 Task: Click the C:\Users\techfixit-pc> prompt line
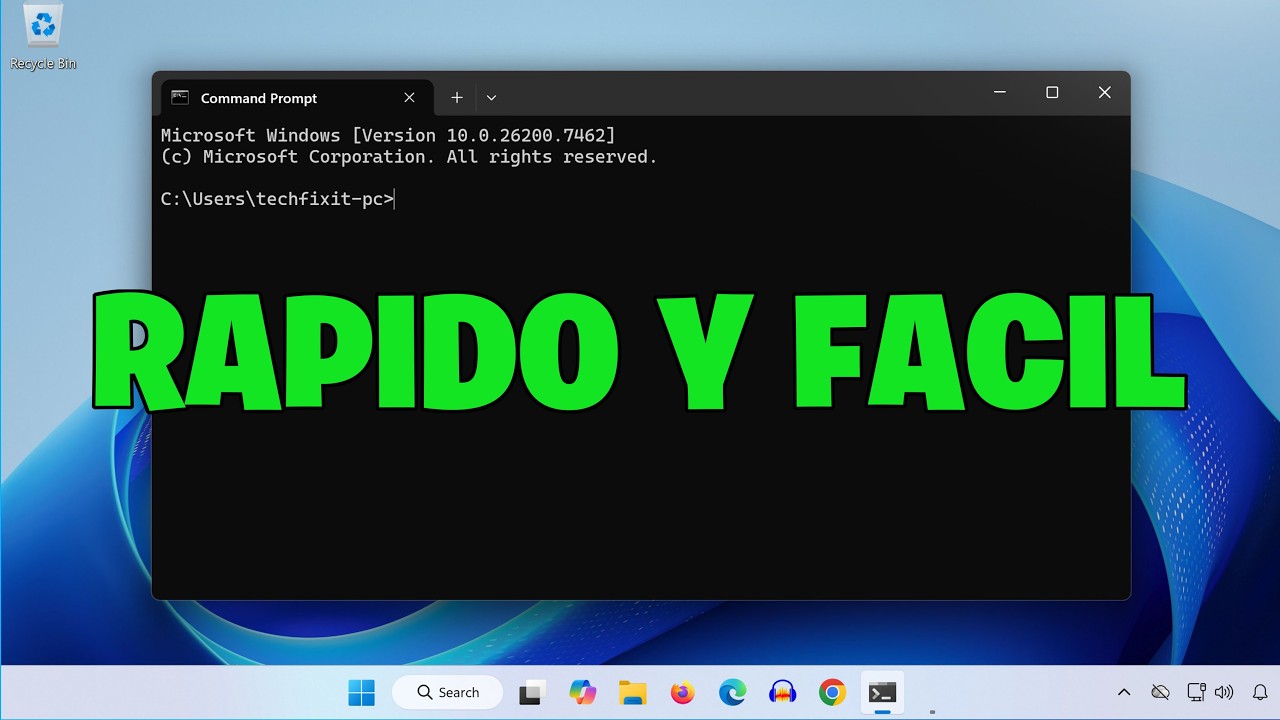278,199
